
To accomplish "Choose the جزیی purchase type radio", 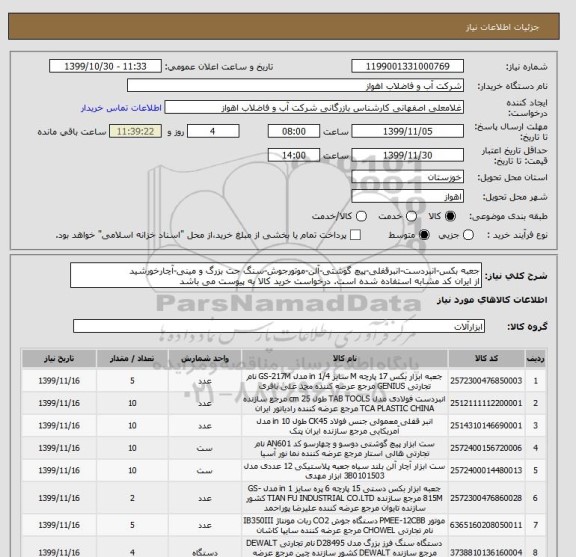I will pos(468,235).
